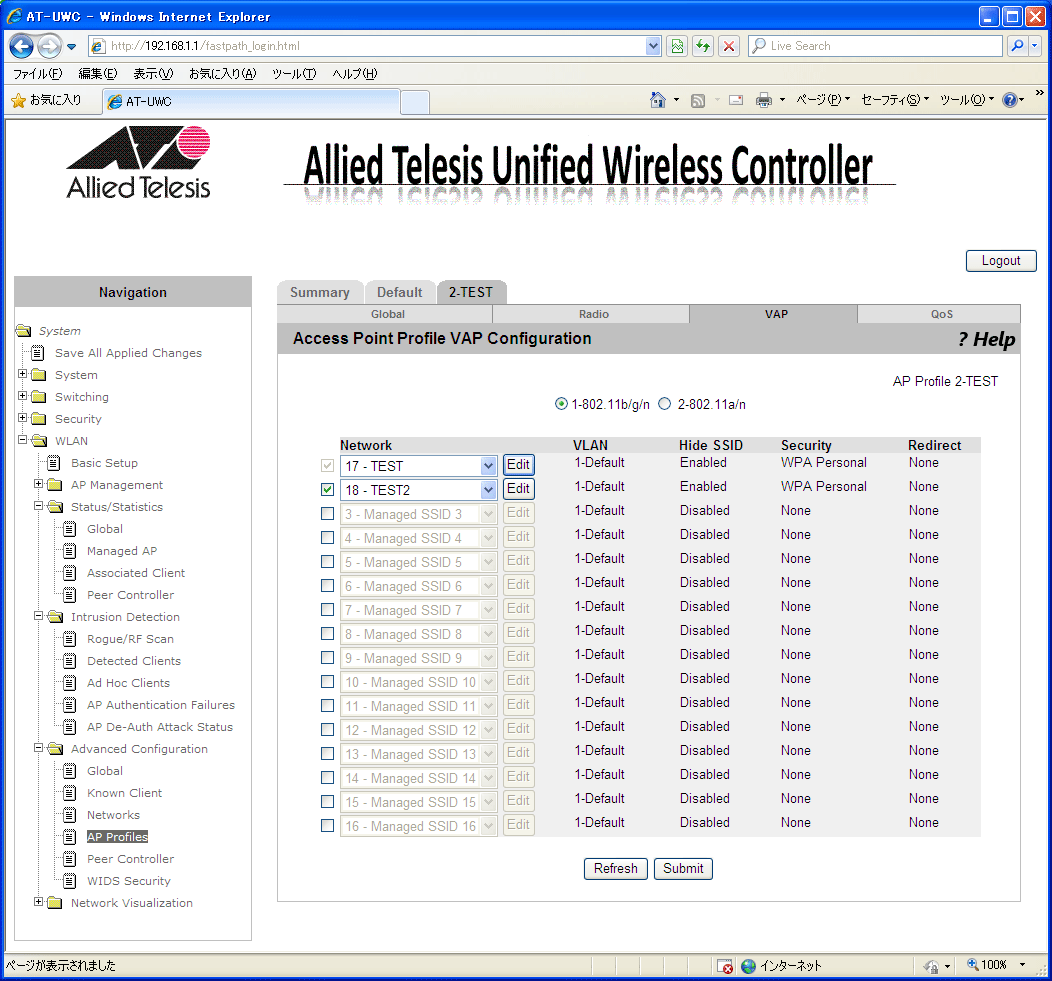
Task: Expand the AP Management folder
Action: 39,484
